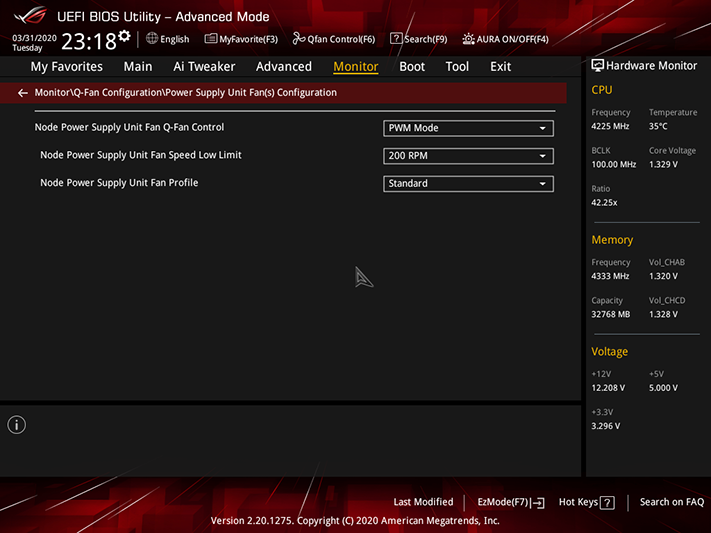Open the clock settings gear icon
The width and height of the screenshot is (711, 533).
coord(124,36)
